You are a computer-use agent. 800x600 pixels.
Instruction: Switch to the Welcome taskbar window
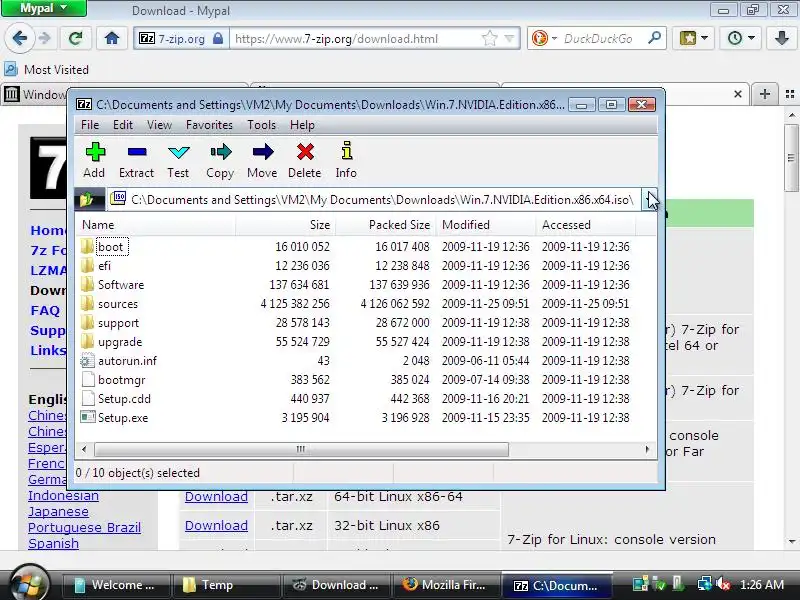[x=116, y=585]
